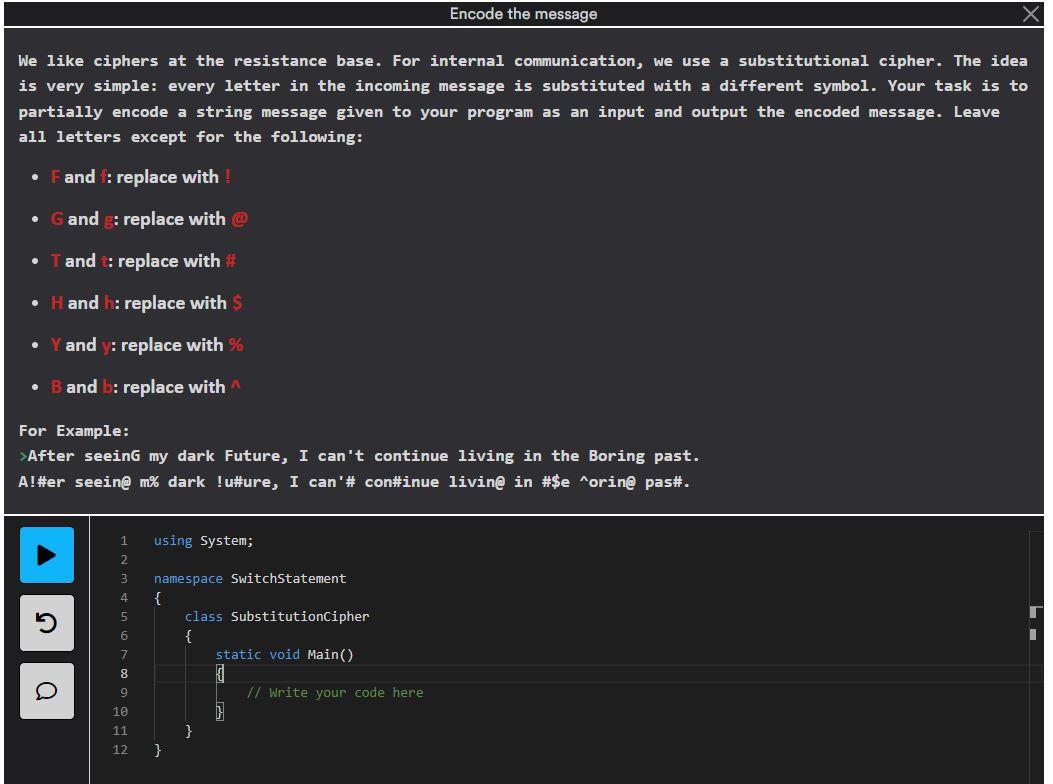
Task: Click line number 8 in the gutter
Action: click(x=123, y=673)
